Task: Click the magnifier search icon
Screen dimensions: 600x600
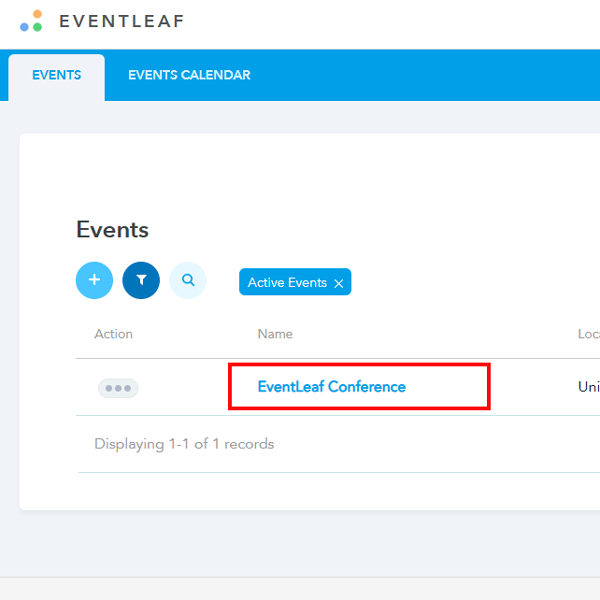Action: (188, 281)
